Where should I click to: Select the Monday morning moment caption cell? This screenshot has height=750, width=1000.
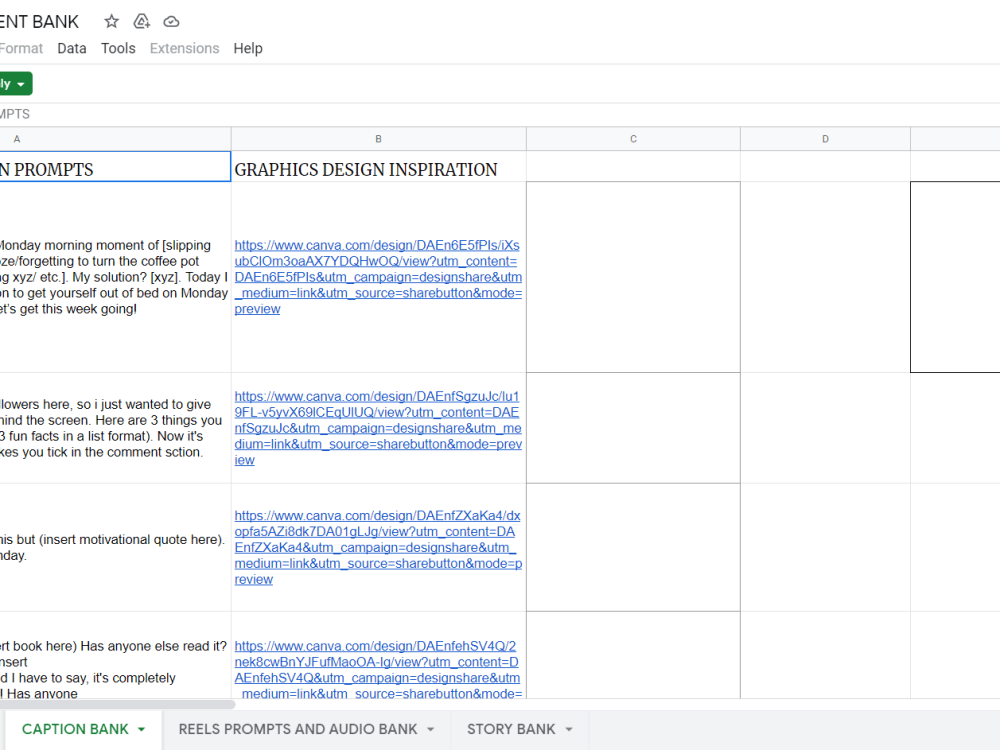[x=115, y=277]
